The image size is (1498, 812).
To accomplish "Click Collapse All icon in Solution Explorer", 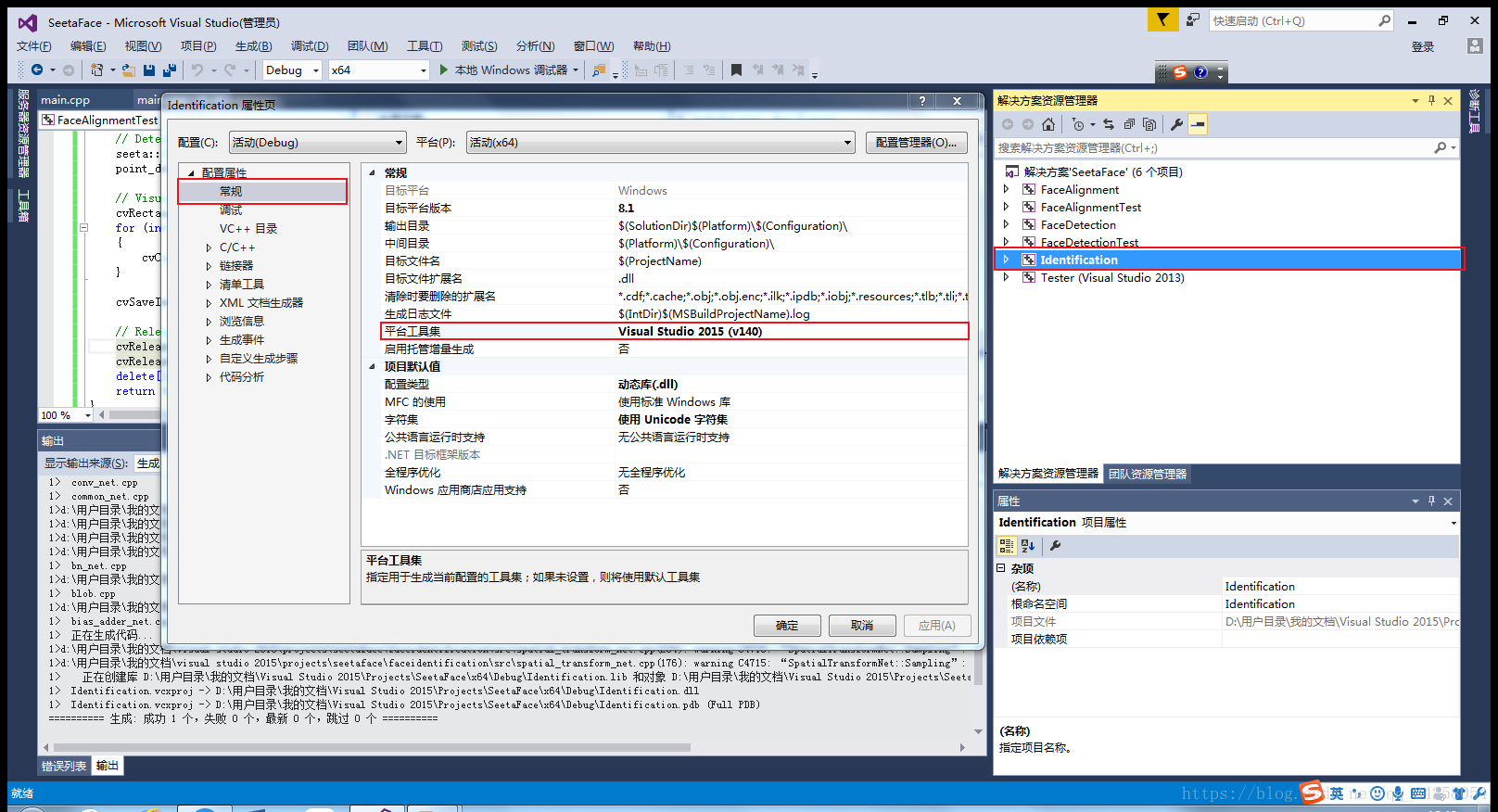I will (1129, 124).
